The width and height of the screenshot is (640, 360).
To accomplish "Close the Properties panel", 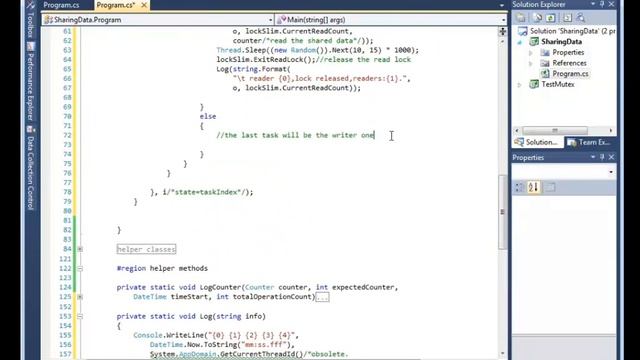I will (x=611, y=157).
